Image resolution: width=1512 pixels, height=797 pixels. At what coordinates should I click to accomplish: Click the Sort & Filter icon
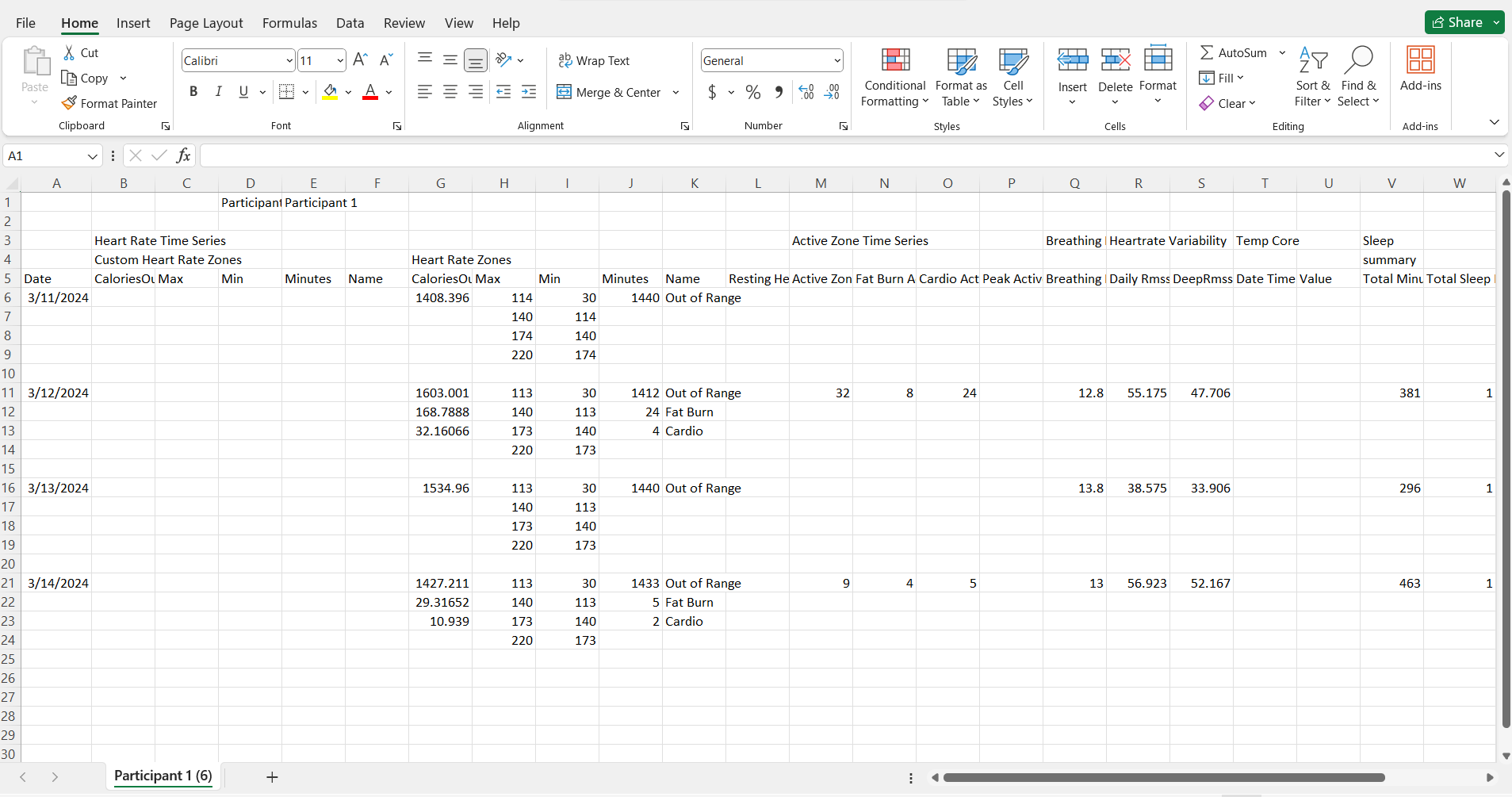click(x=1313, y=61)
